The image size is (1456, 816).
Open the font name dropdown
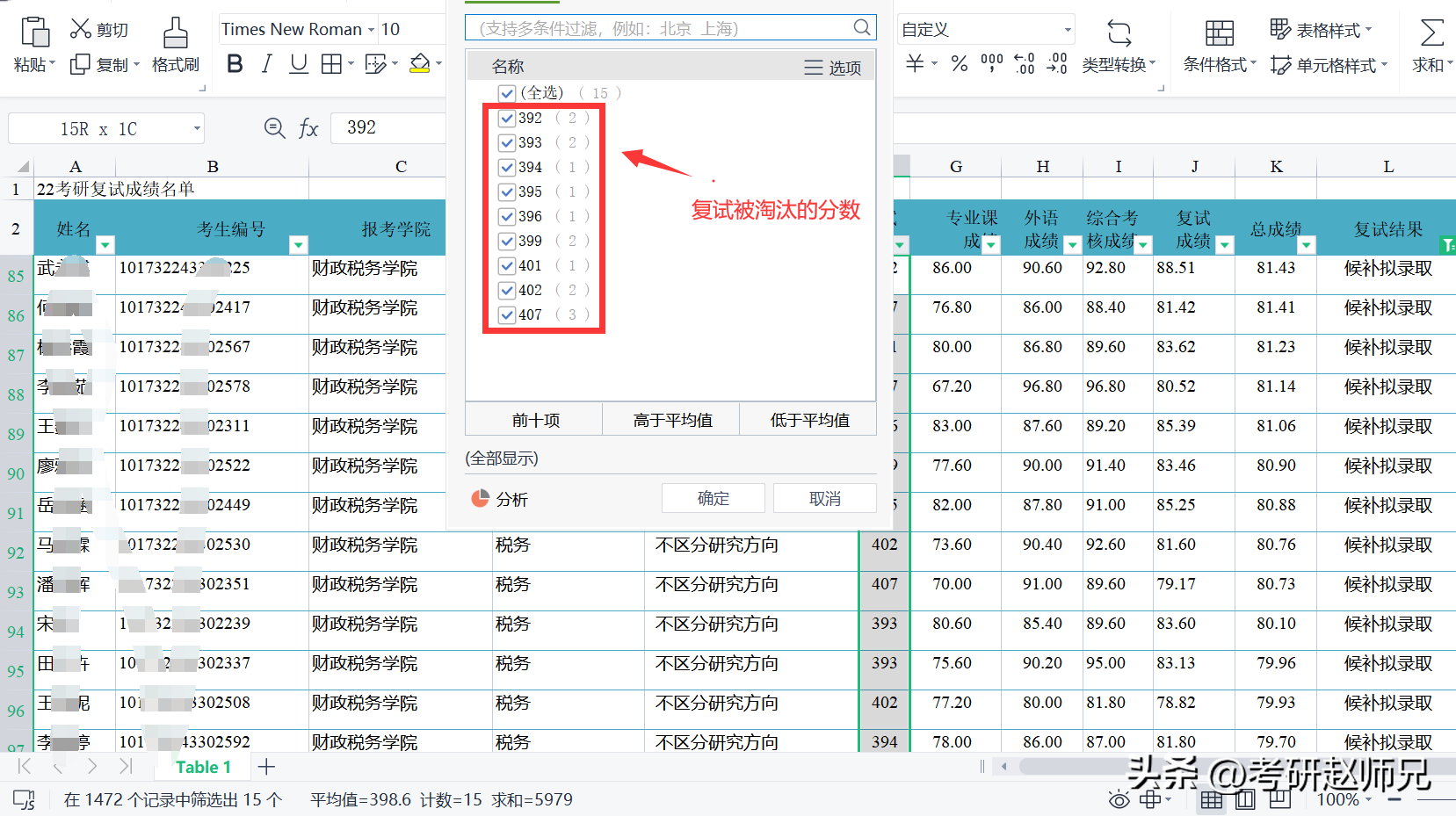pyautogui.click(x=371, y=30)
